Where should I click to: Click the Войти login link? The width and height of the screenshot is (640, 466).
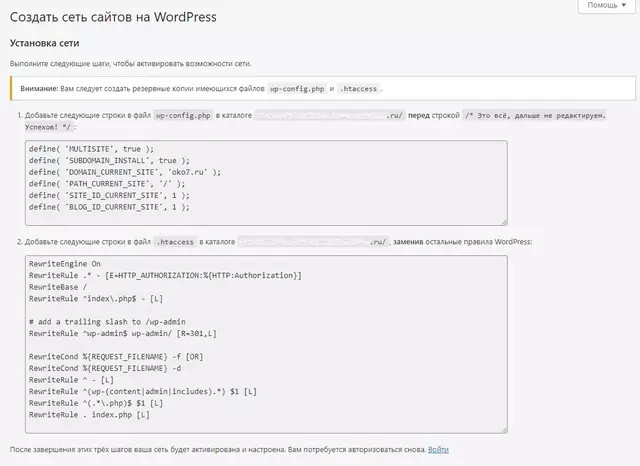[x=438, y=450]
